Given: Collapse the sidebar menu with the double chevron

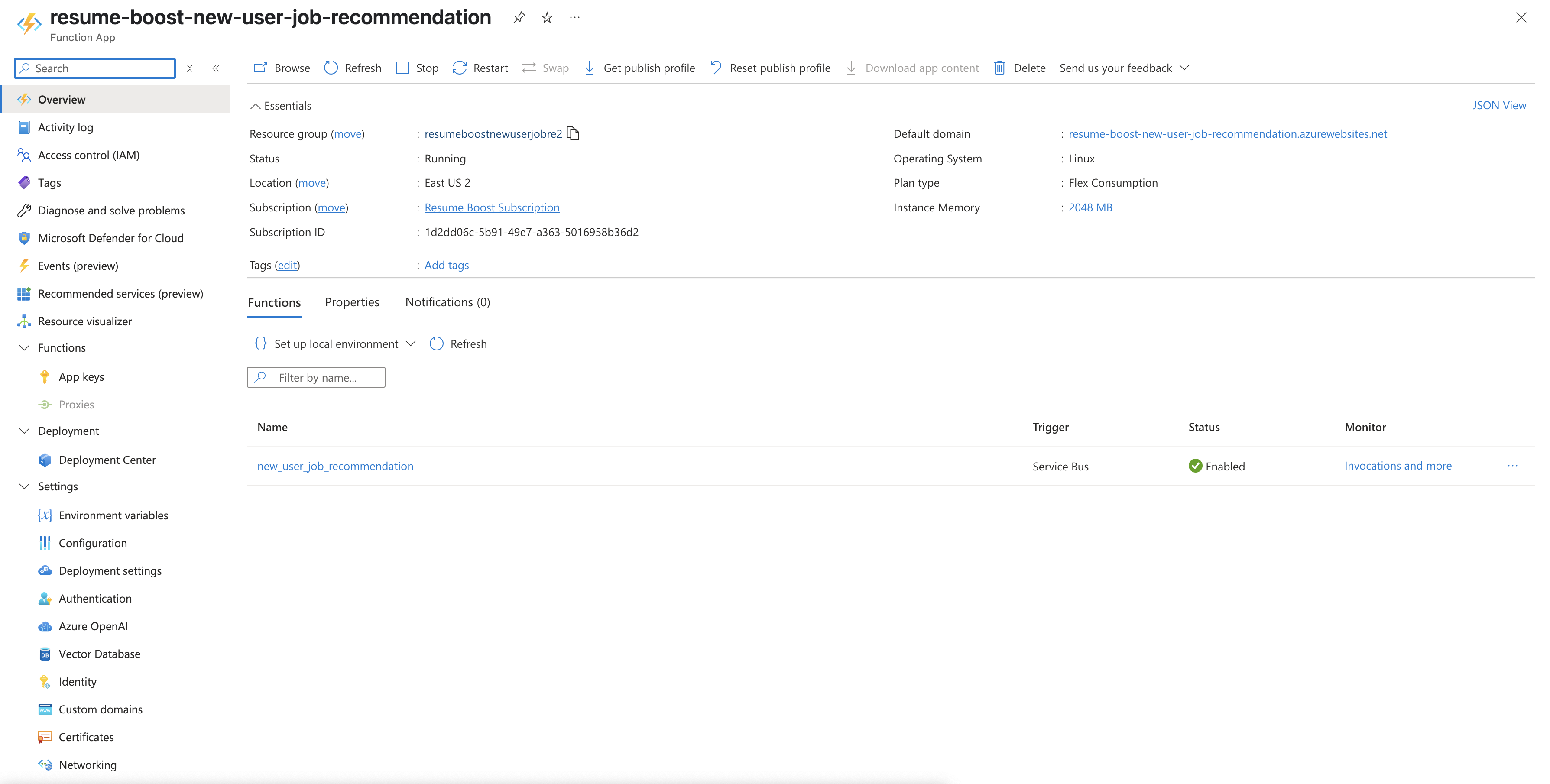Looking at the screenshot, I should (x=215, y=68).
